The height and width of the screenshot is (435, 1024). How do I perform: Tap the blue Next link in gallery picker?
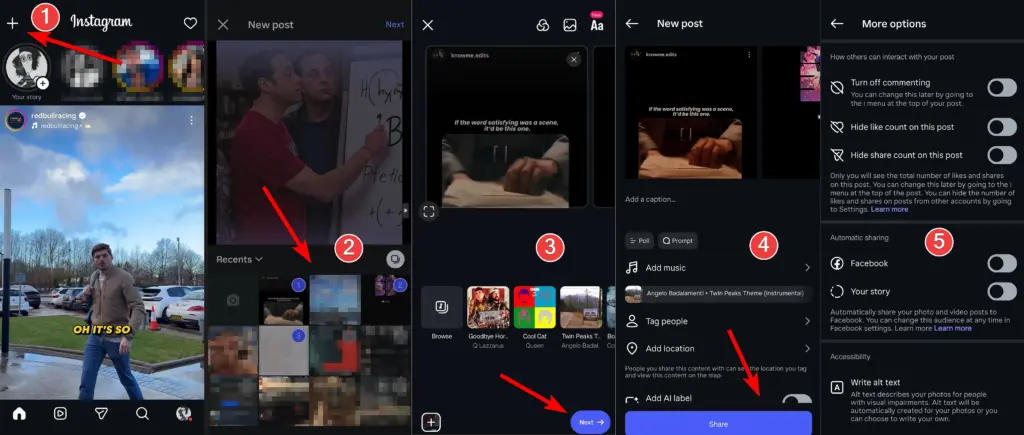[x=394, y=25]
